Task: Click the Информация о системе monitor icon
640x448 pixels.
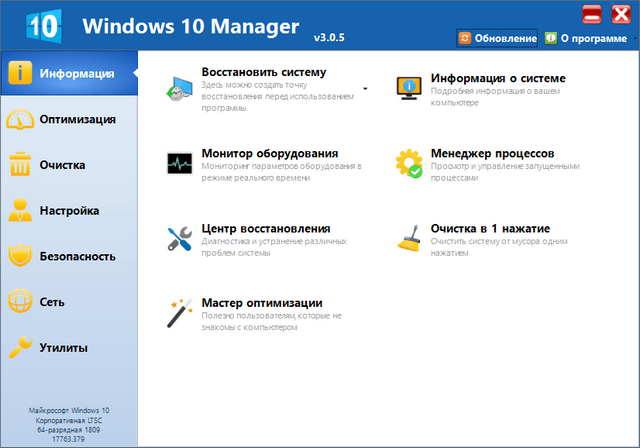Action: (409, 88)
